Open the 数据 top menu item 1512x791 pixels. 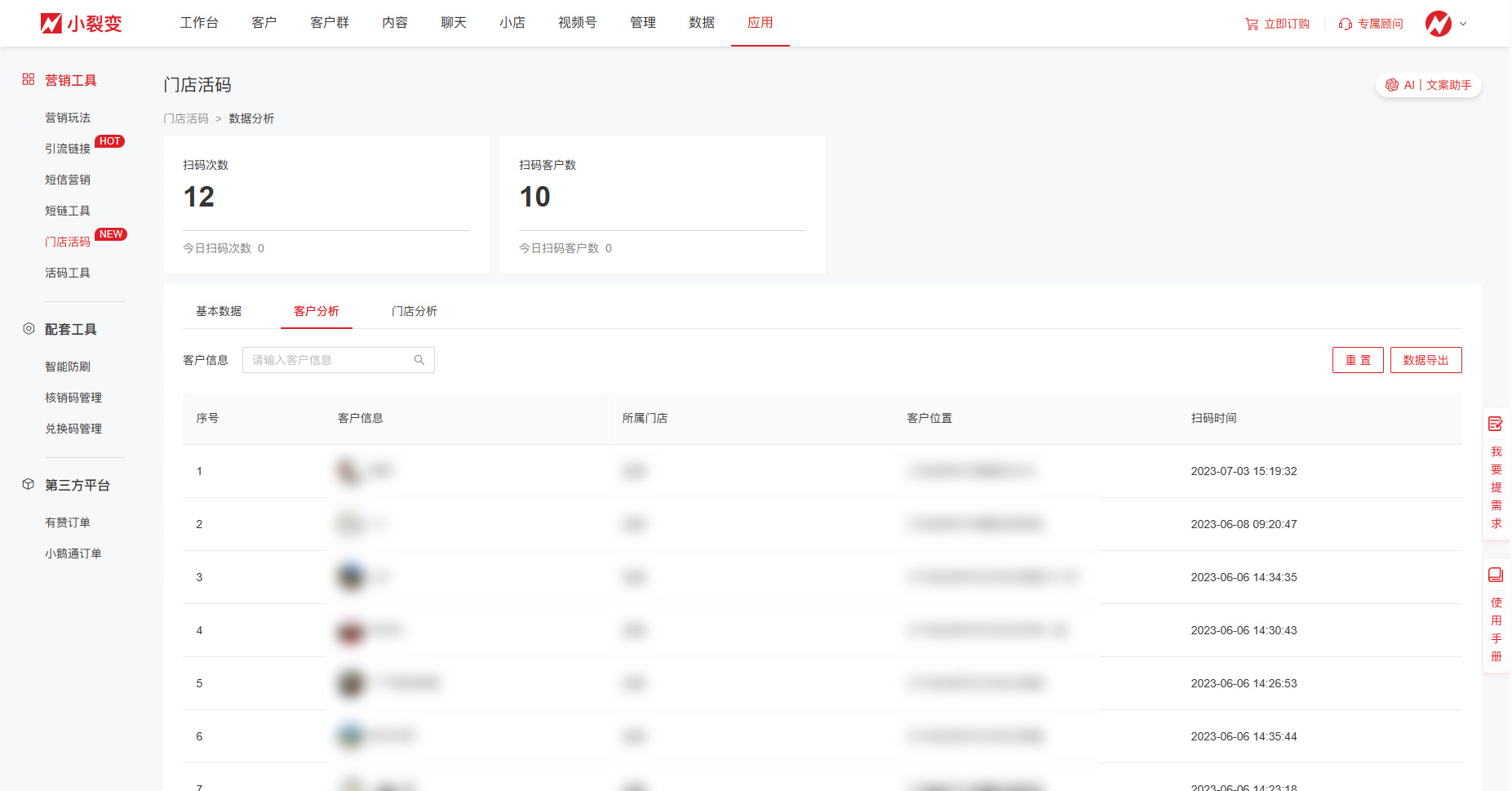pos(702,23)
